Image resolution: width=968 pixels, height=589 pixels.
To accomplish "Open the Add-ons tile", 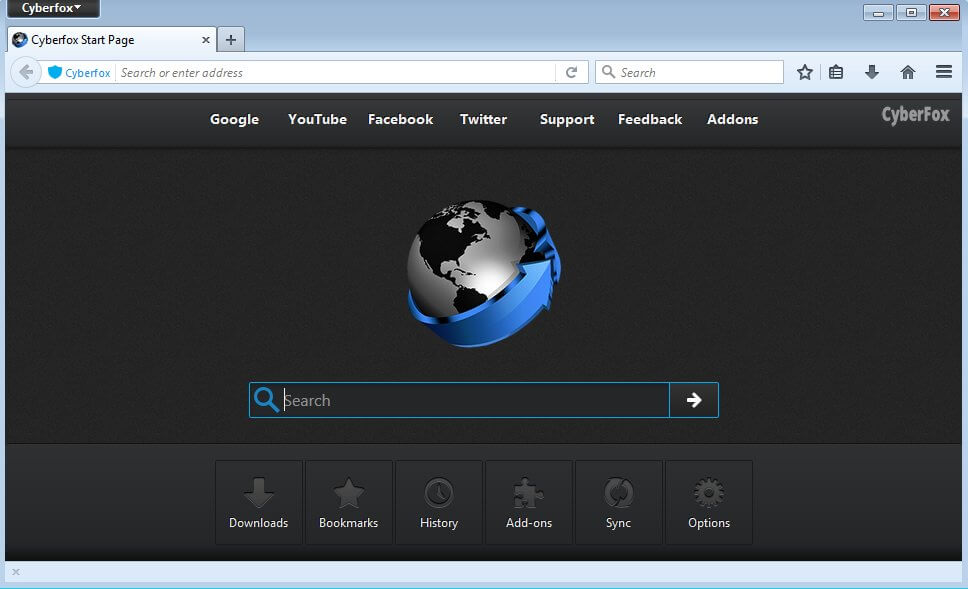I will (529, 503).
